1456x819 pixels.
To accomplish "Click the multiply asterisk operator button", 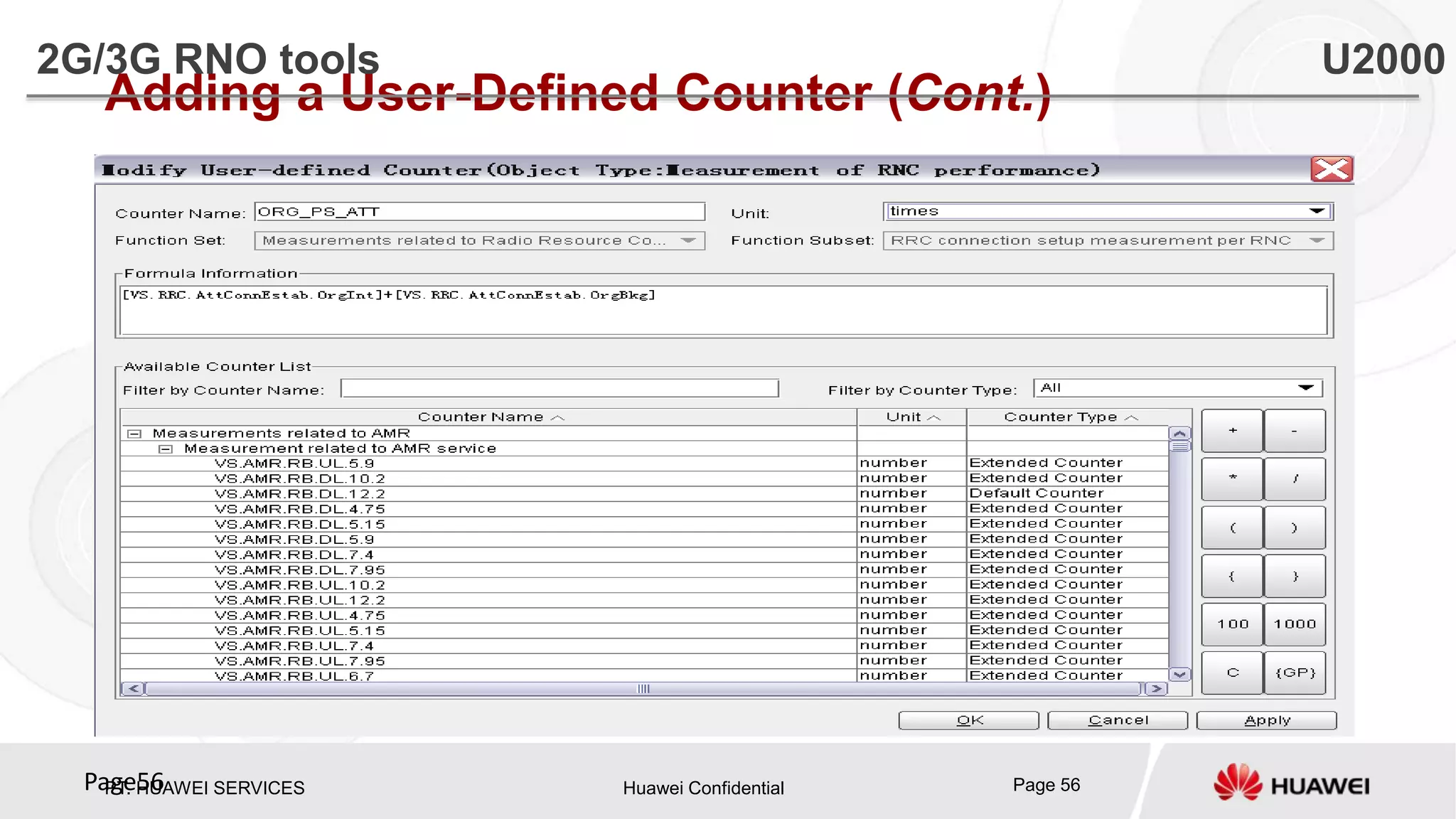I will click(x=1232, y=478).
